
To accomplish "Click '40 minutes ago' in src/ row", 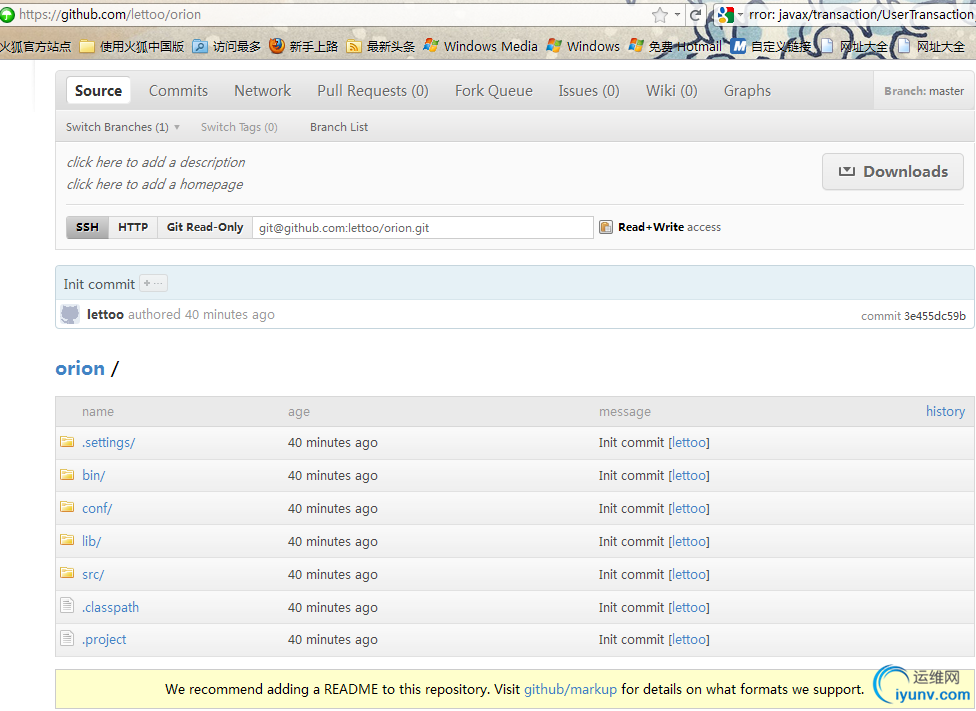I will point(332,575).
